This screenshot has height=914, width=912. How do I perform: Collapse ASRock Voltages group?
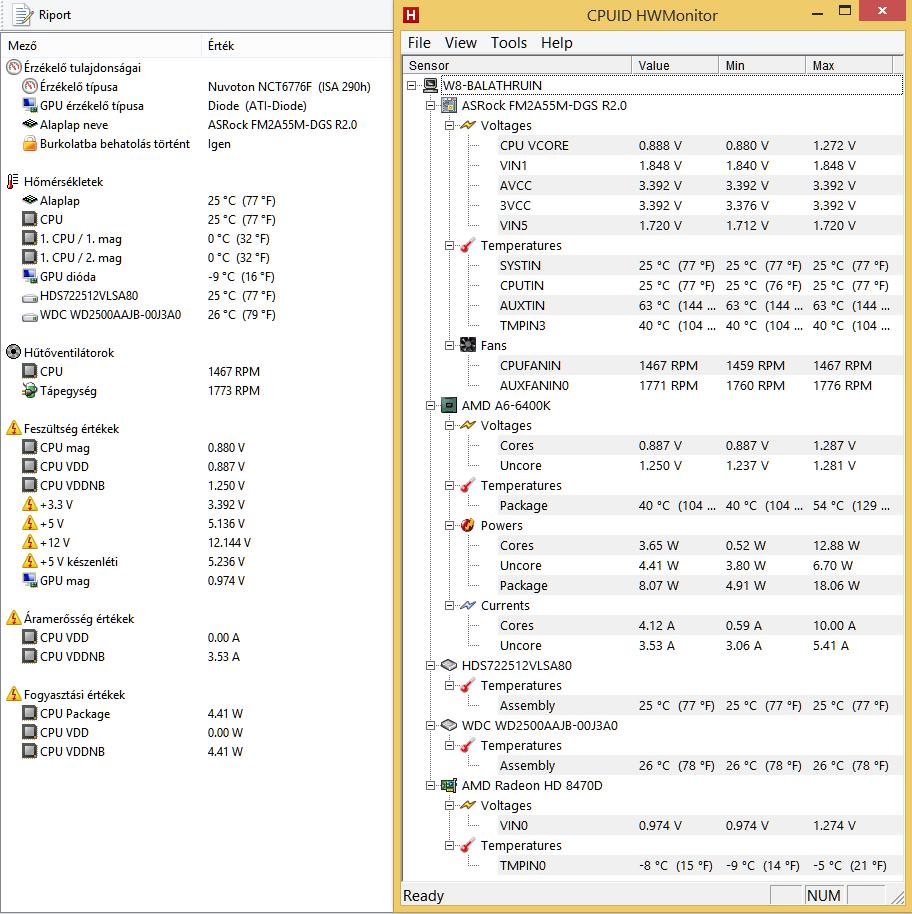click(x=449, y=125)
